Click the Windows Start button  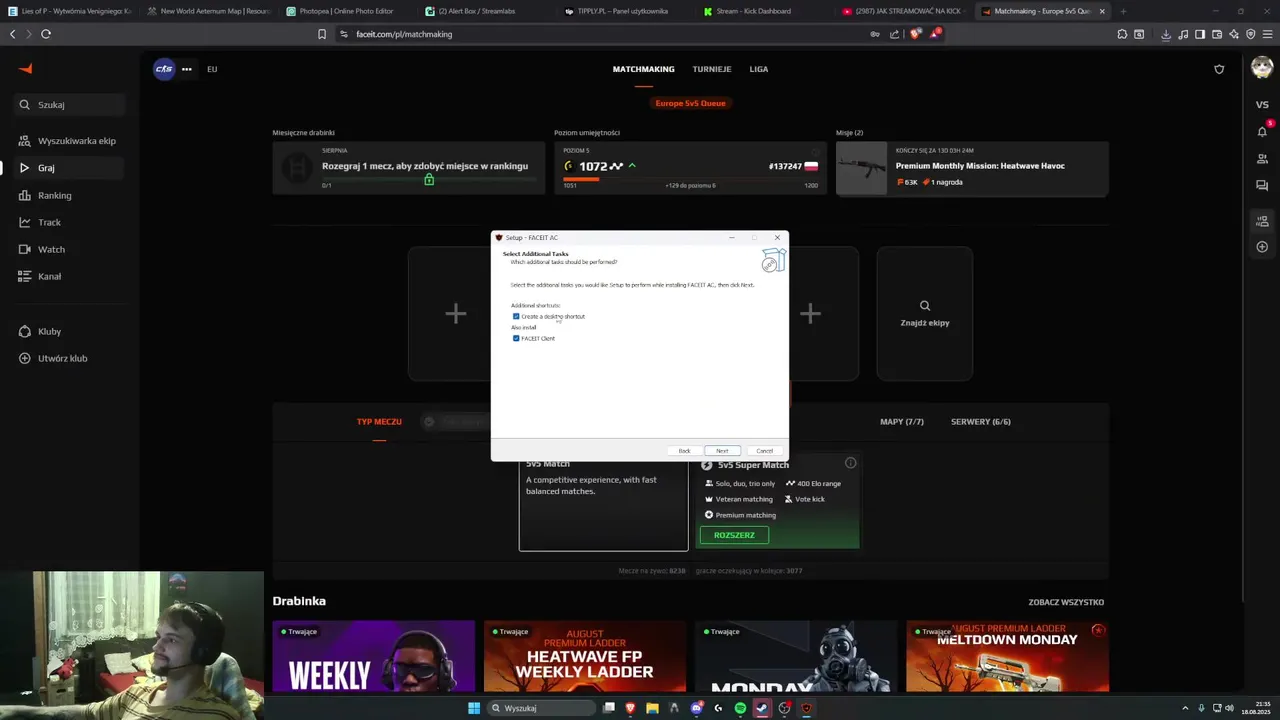pos(474,708)
